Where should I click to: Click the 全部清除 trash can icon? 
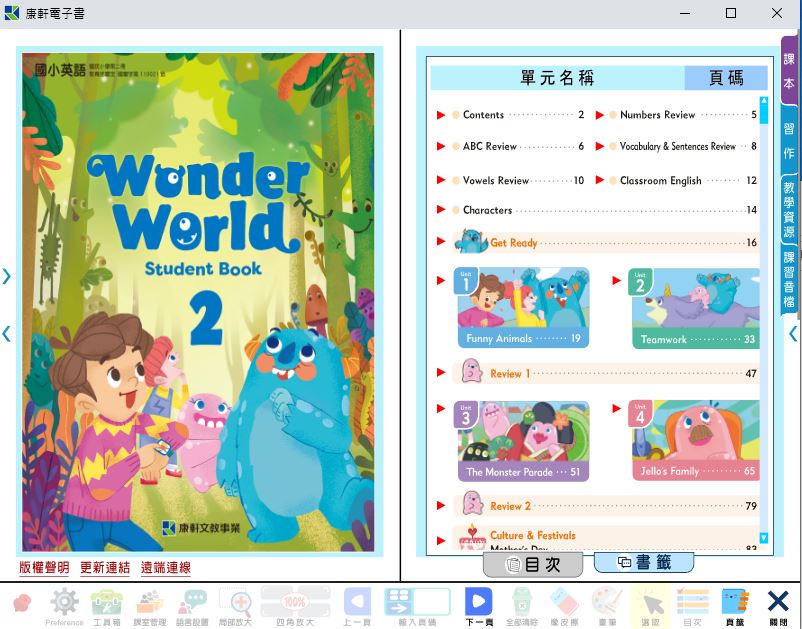[x=521, y=603]
